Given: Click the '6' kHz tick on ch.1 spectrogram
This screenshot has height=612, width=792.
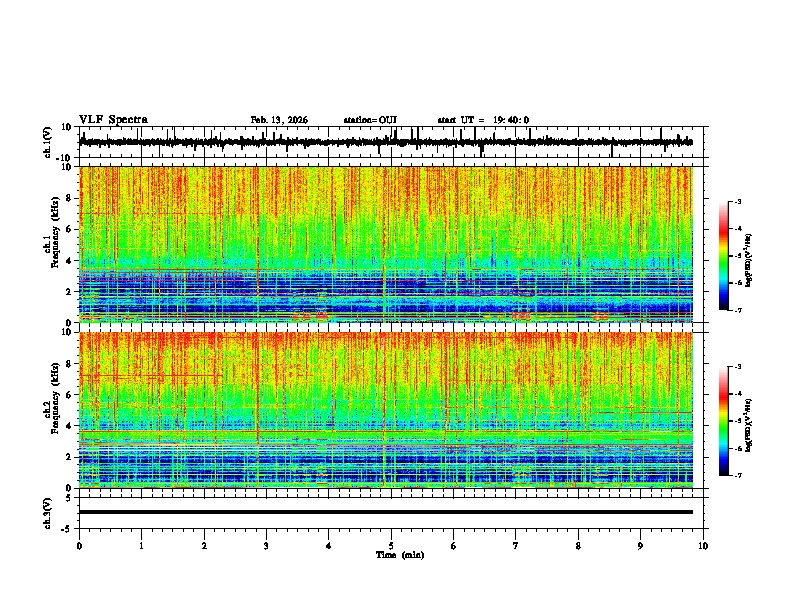Looking at the screenshot, I should [x=69, y=229].
